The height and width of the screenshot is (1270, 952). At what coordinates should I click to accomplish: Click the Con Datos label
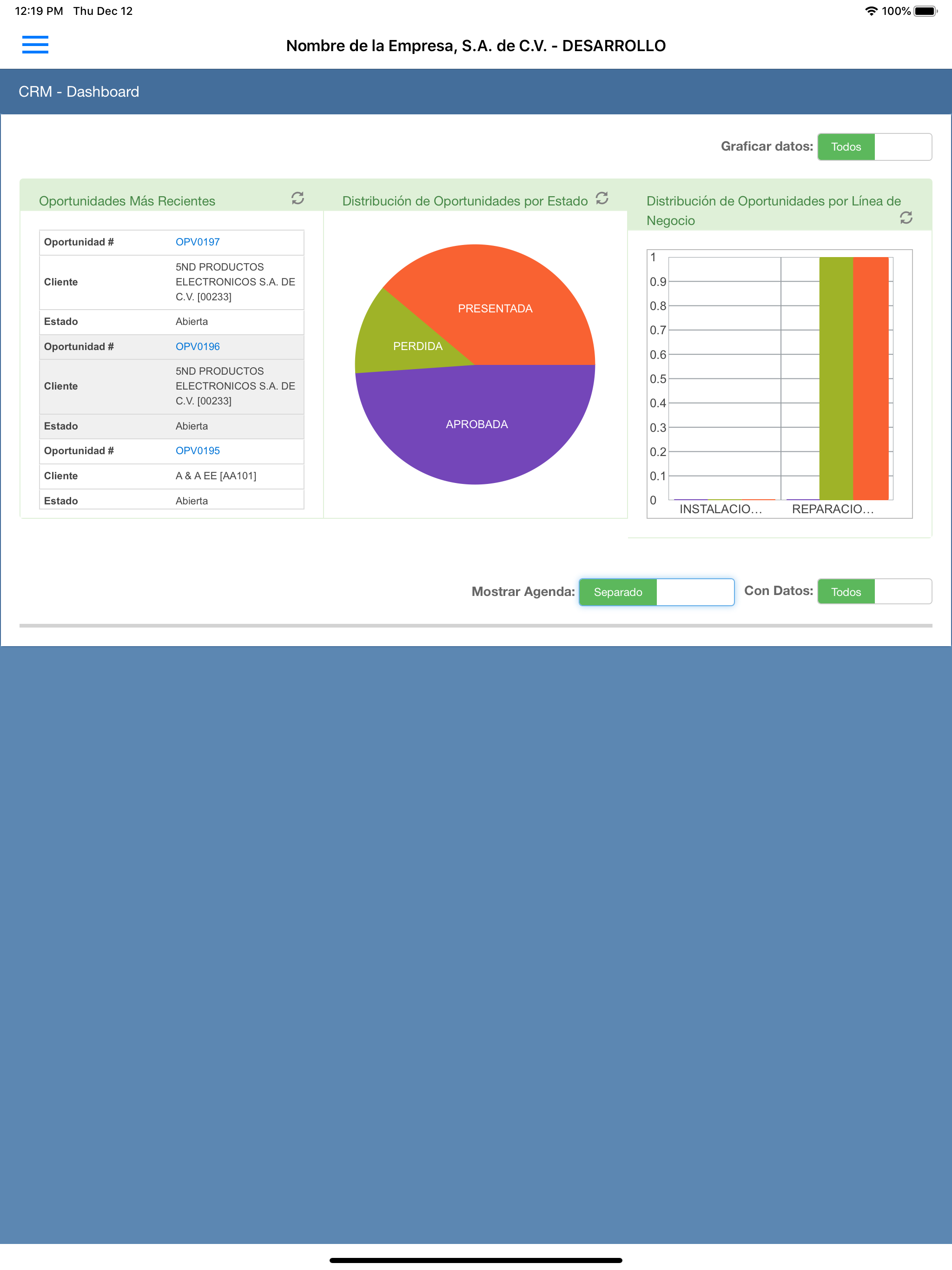click(x=779, y=591)
